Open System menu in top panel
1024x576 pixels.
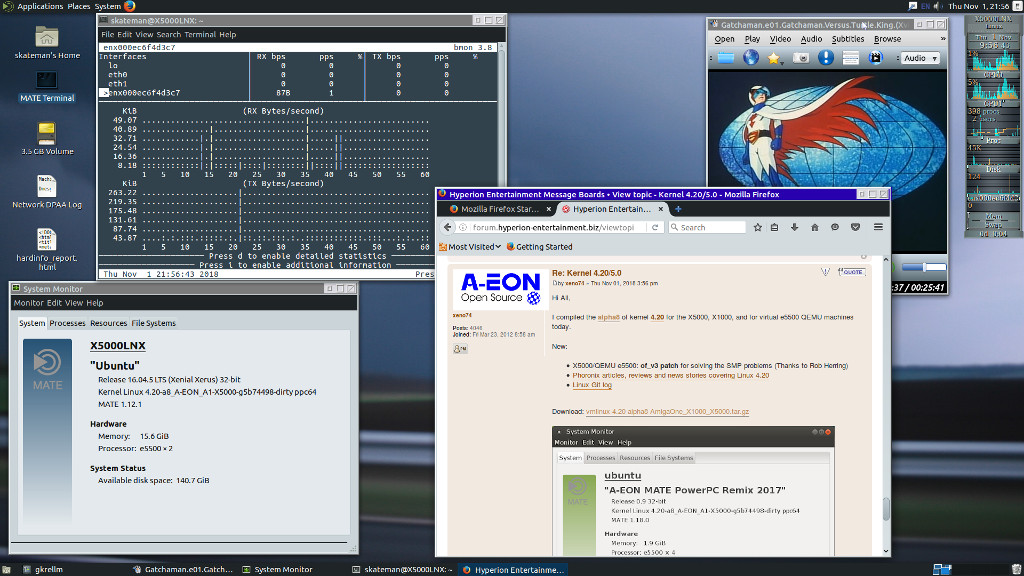[108, 6]
